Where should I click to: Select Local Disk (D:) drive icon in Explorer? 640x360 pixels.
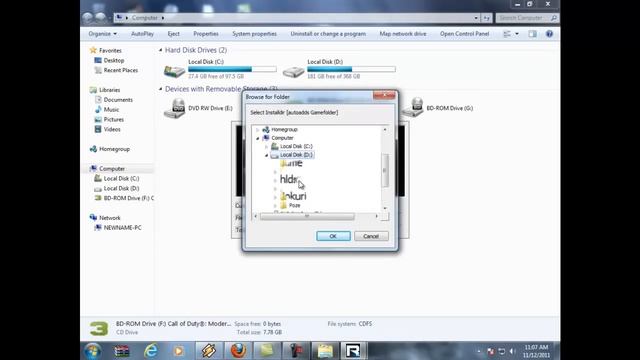(293, 72)
